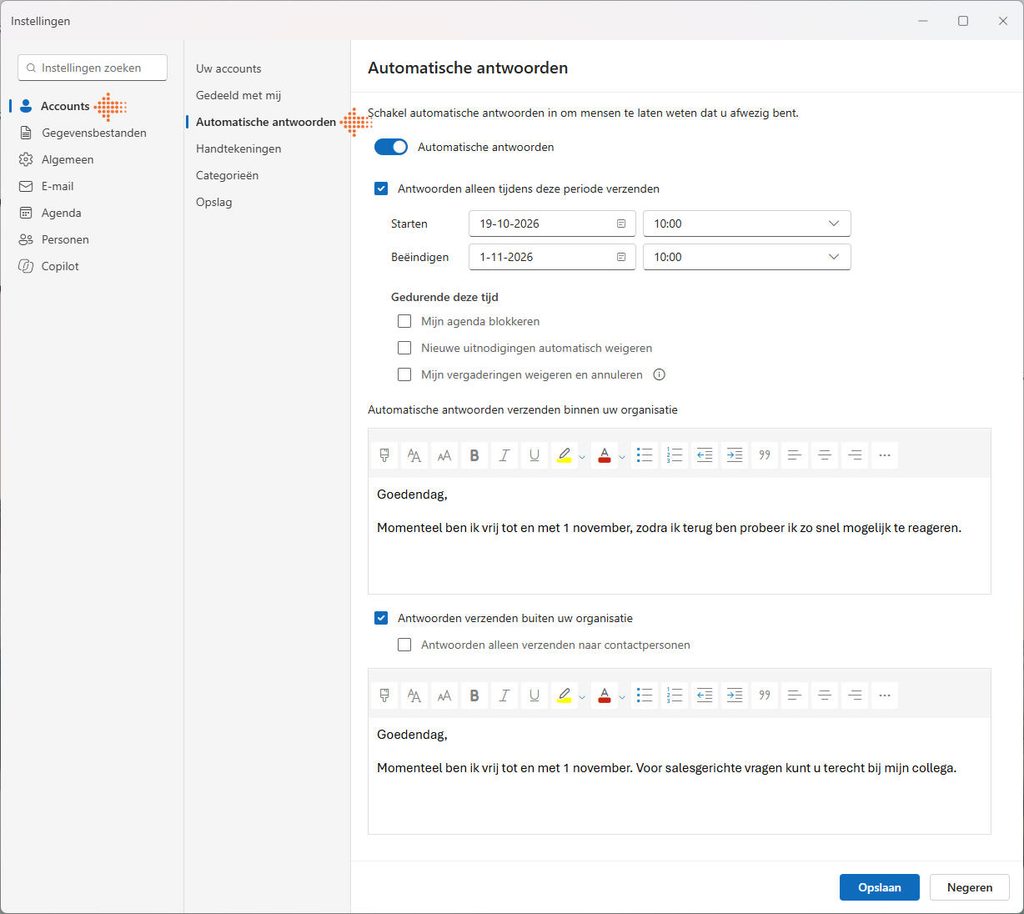This screenshot has width=1024, height=914.
Task: Expand highlight color options in external toolbar
Action: click(582, 697)
